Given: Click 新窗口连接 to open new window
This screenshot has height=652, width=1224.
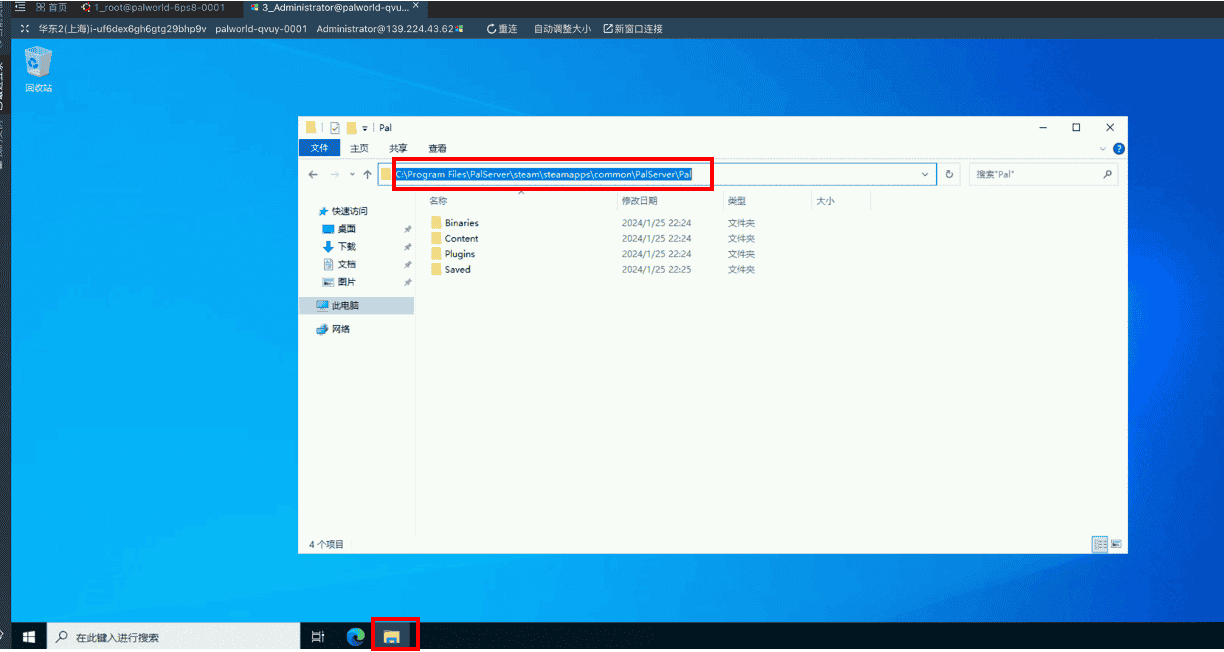Looking at the screenshot, I should coord(633,29).
